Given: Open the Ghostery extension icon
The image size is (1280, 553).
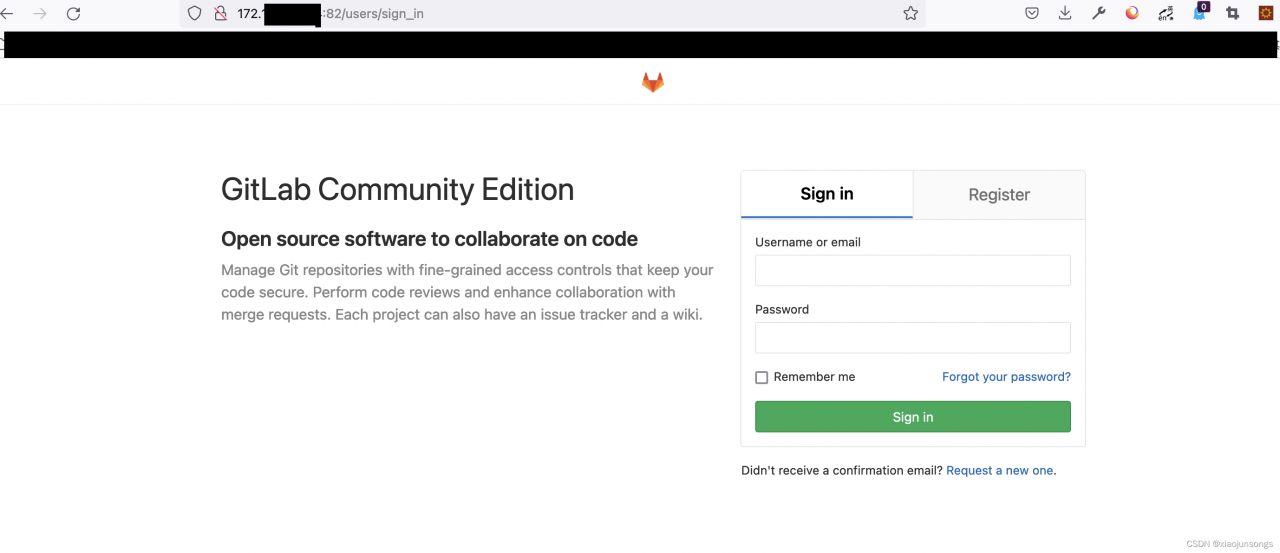Looking at the screenshot, I should click(1200, 13).
